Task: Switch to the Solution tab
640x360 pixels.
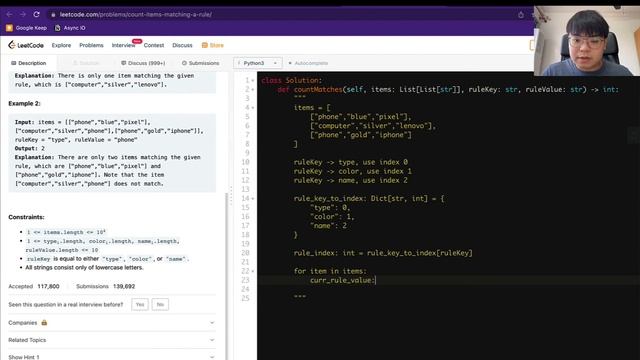Action: coord(86,63)
